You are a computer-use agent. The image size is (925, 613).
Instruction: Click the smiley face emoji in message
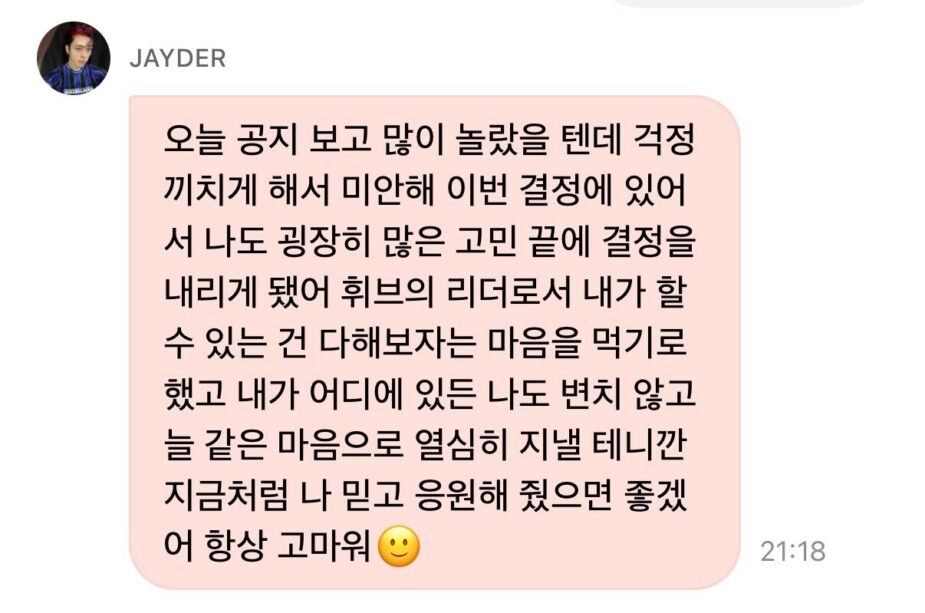click(399, 547)
